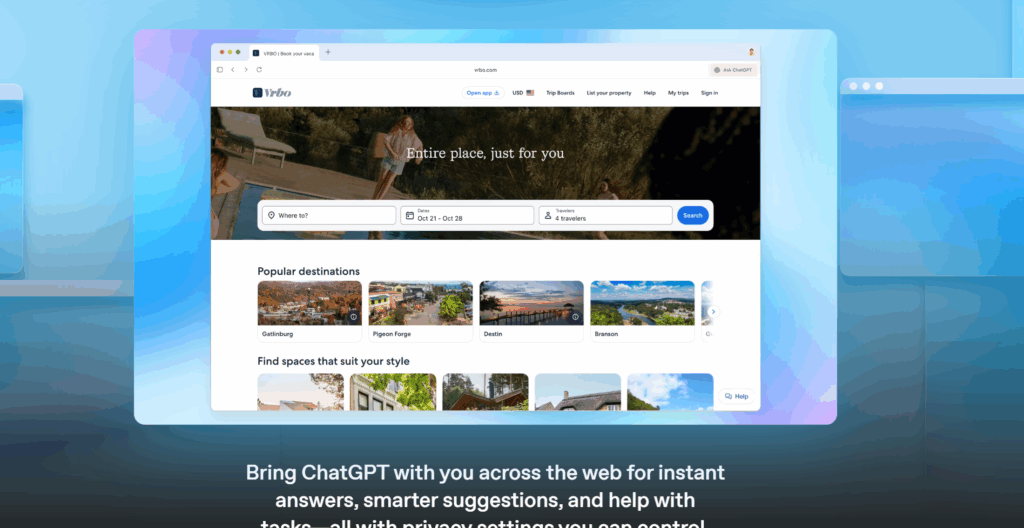Expand the Travelers selector showing 4 travelers
The image size is (1024, 528).
click(x=605, y=216)
